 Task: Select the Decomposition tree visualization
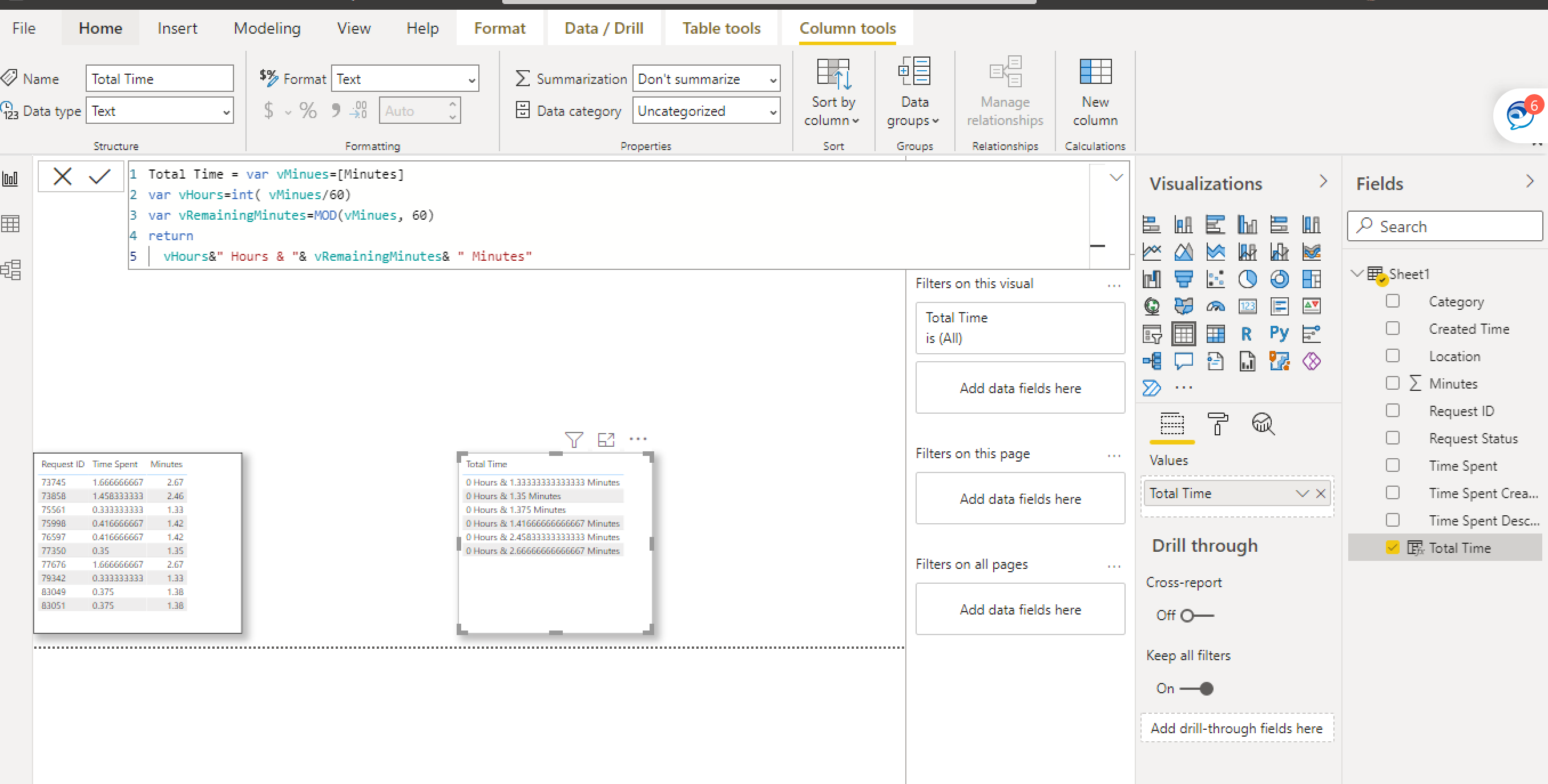pyautogui.click(x=1151, y=361)
